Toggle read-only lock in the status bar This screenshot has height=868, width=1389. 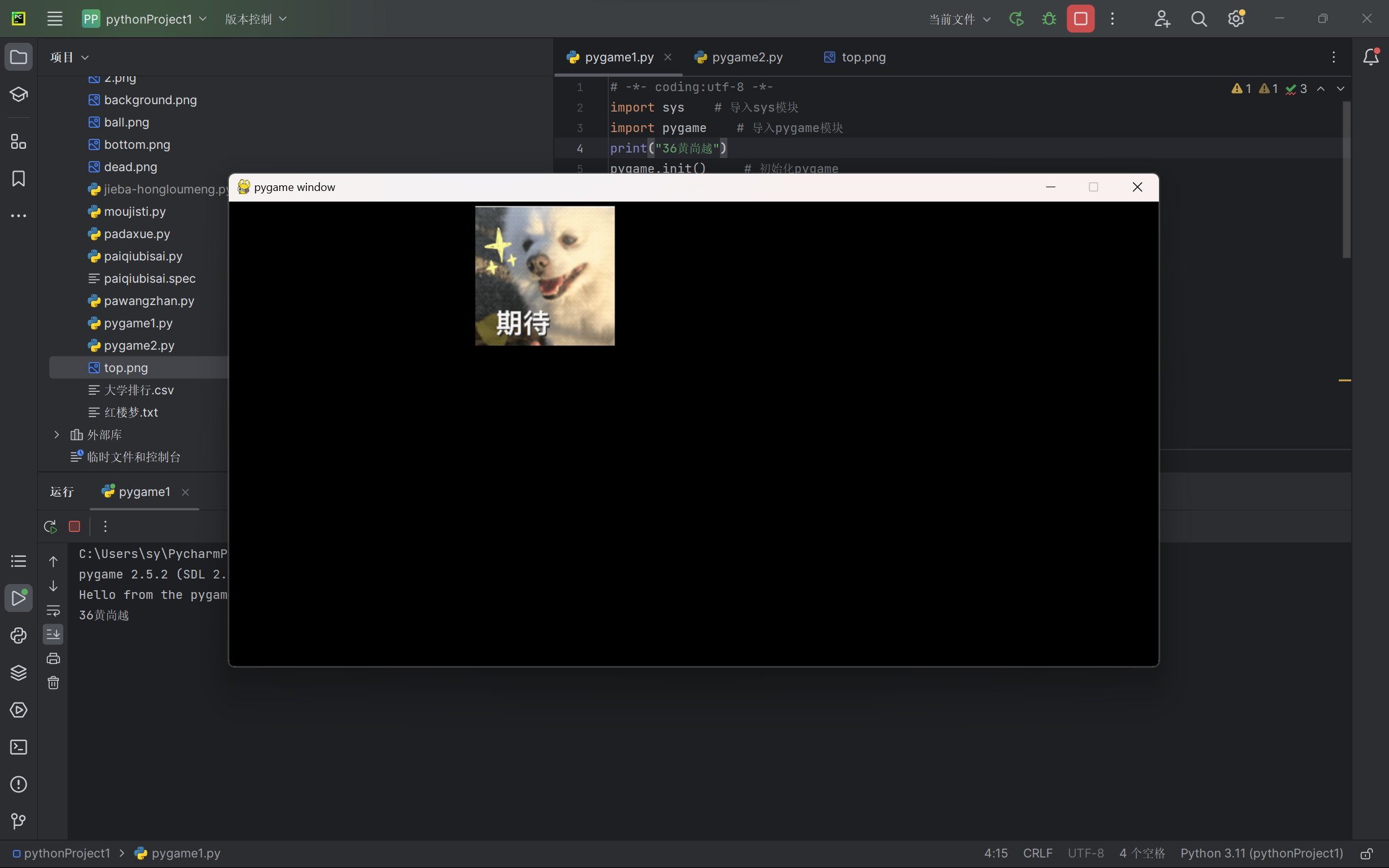1366,854
